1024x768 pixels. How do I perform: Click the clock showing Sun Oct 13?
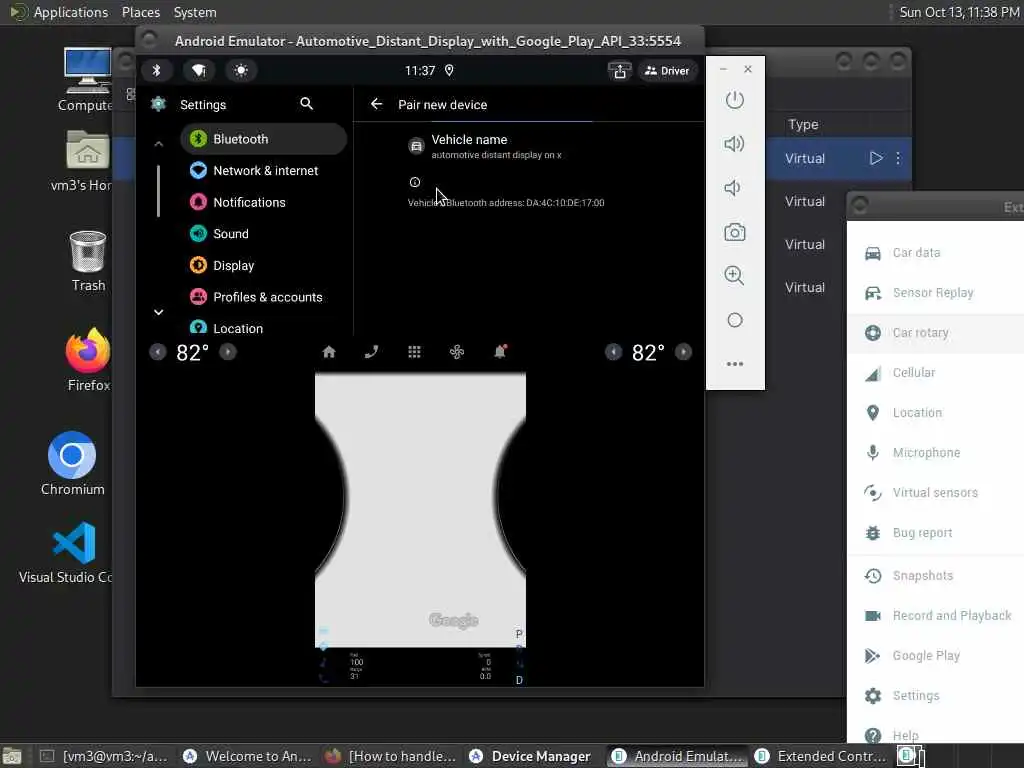pyautogui.click(x=957, y=12)
